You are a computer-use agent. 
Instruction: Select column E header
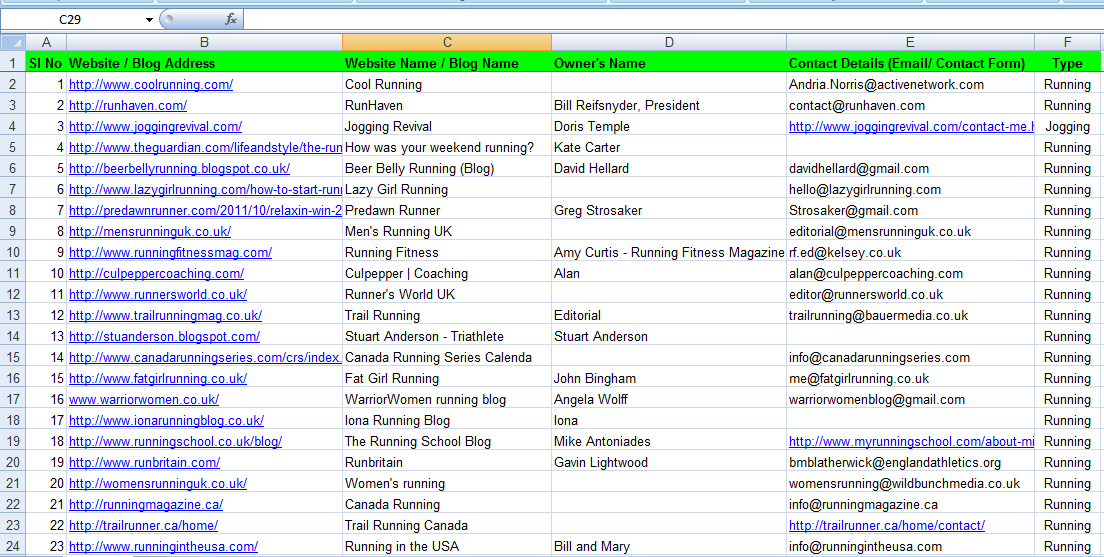click(x=910, y=42)
